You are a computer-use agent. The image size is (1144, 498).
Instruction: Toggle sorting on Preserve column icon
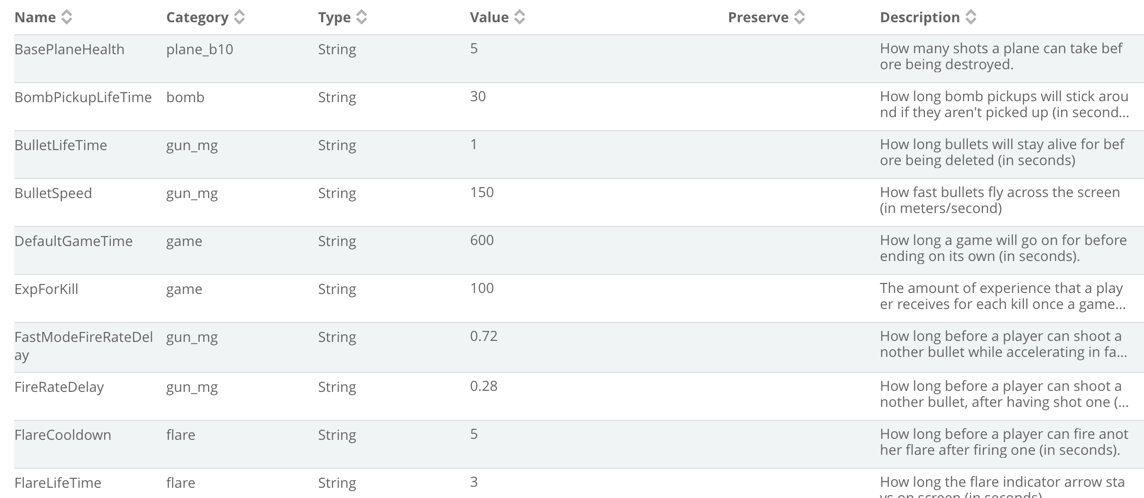coord(799,17)
